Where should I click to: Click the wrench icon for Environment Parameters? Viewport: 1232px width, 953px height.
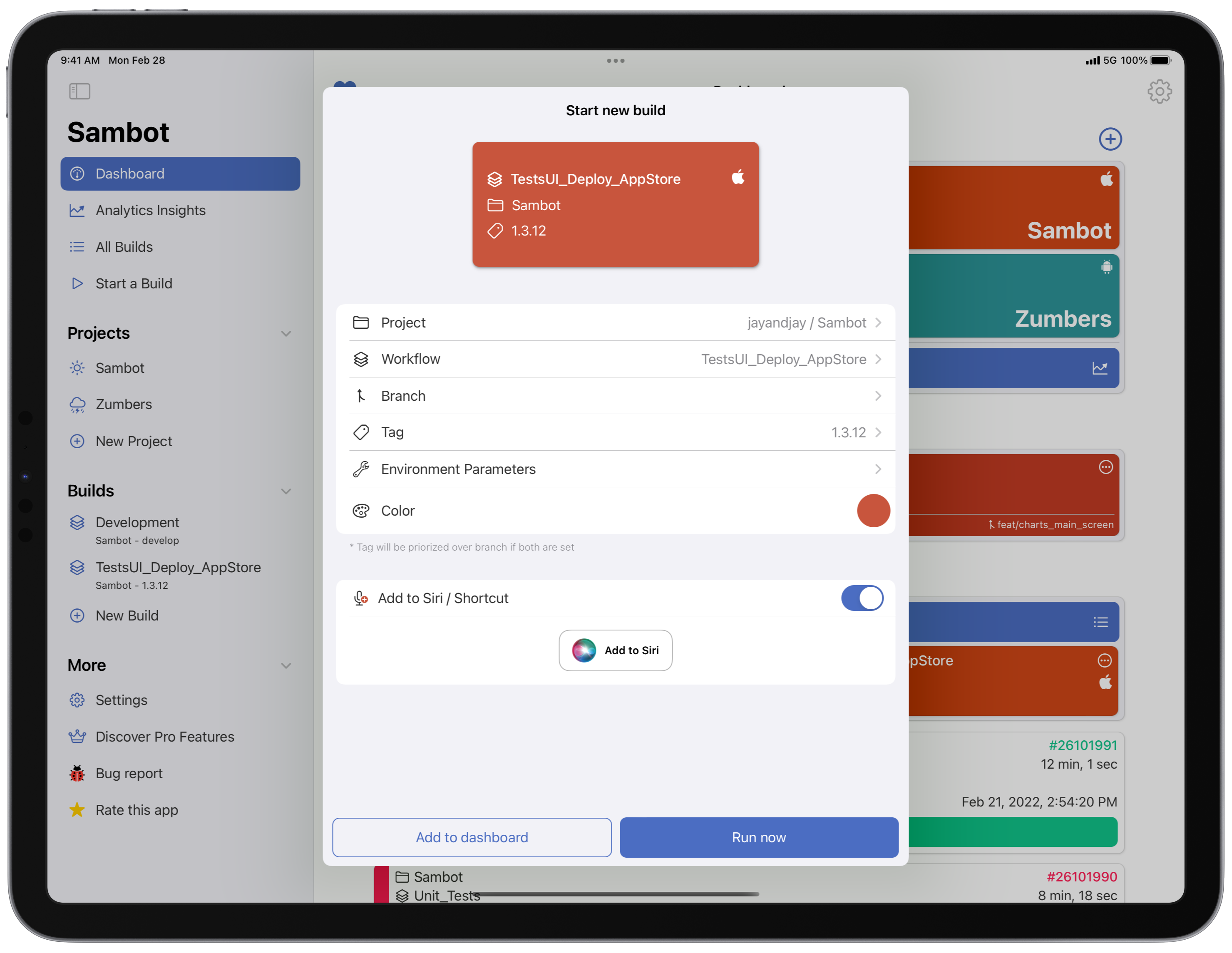click(361, 469)
